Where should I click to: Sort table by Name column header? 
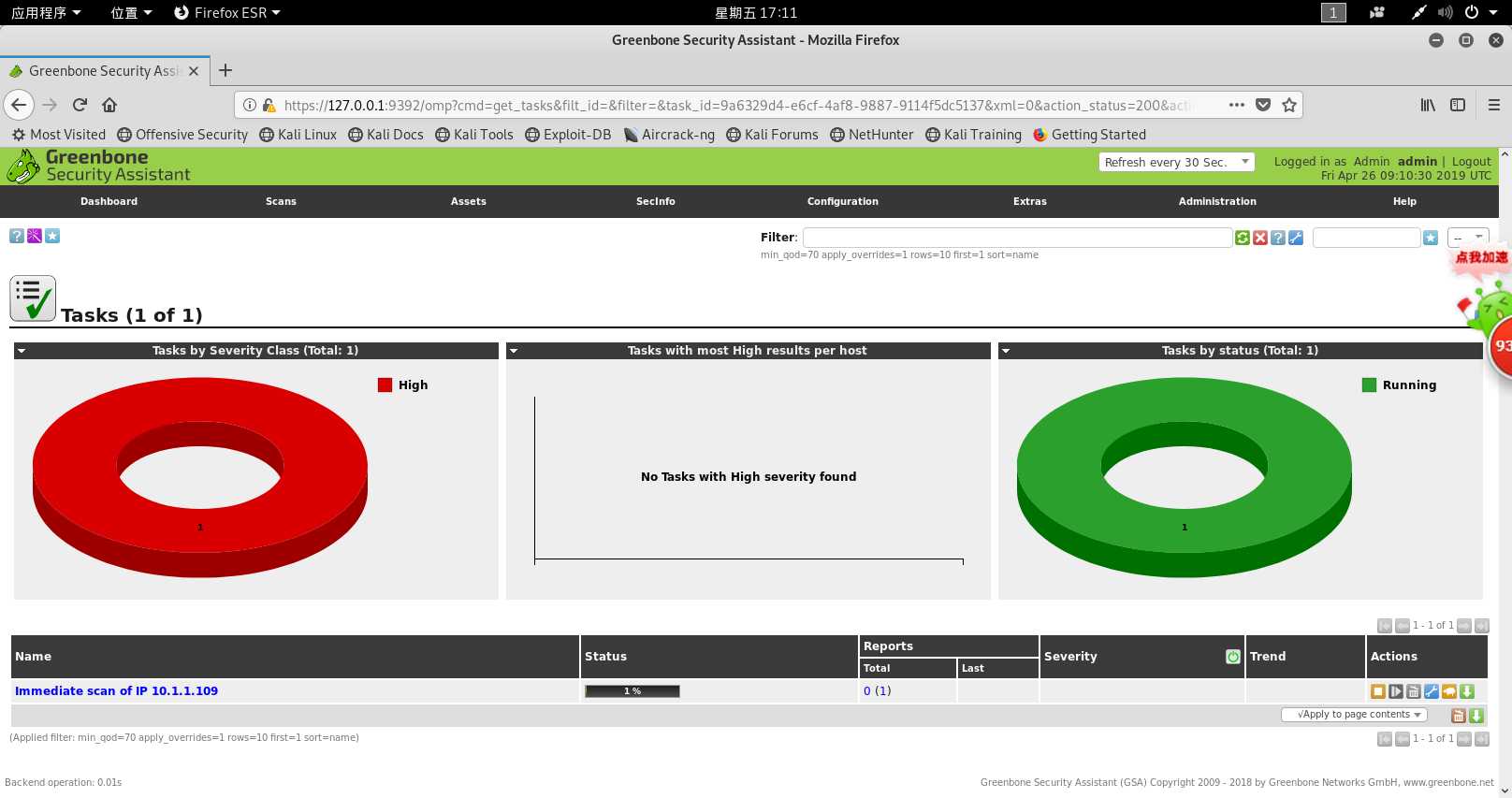(33, 657)
